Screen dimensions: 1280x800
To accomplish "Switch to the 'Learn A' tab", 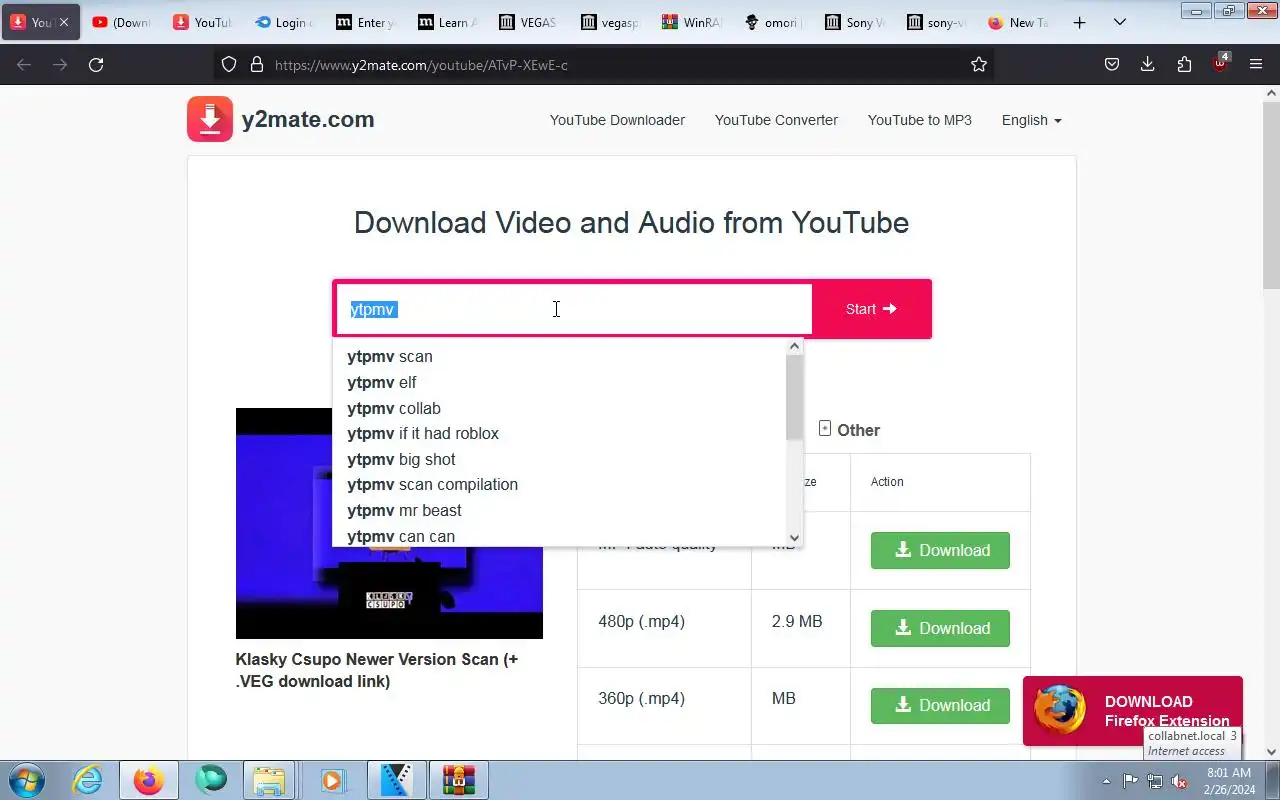I will coord(447,22).
